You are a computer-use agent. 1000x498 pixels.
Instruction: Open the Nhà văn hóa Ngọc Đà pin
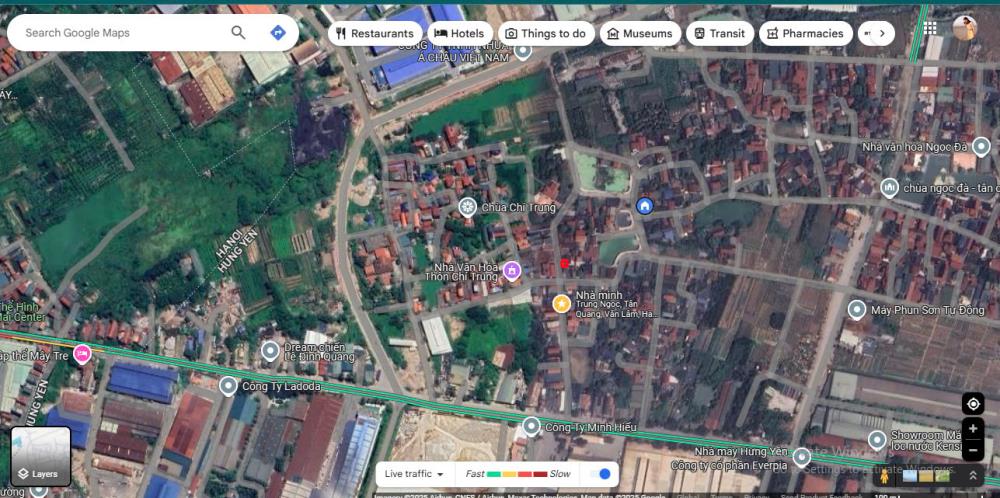pyautogui.click(x=982, y=147)
